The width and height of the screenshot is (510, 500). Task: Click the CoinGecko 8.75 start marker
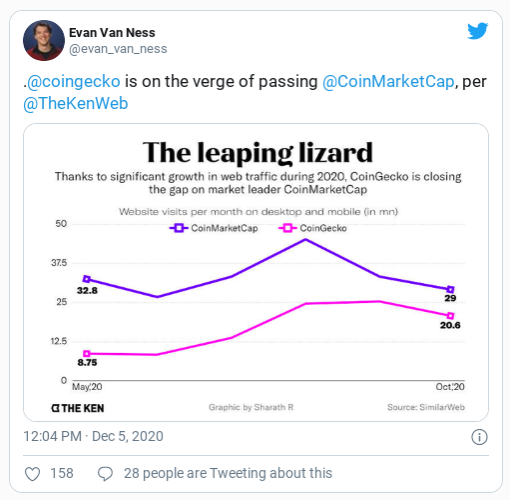[87, 354]
